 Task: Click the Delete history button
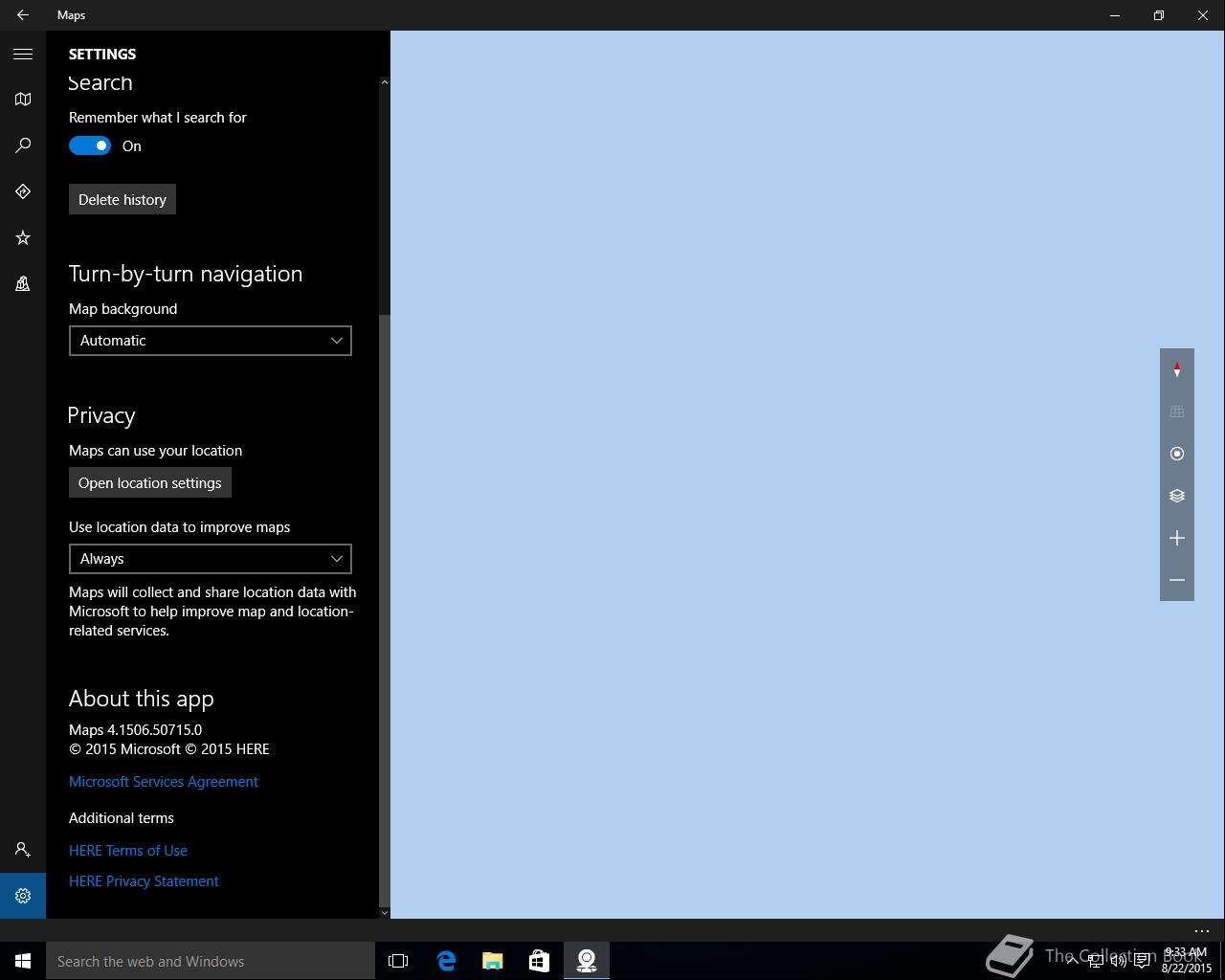pos(122,199)
